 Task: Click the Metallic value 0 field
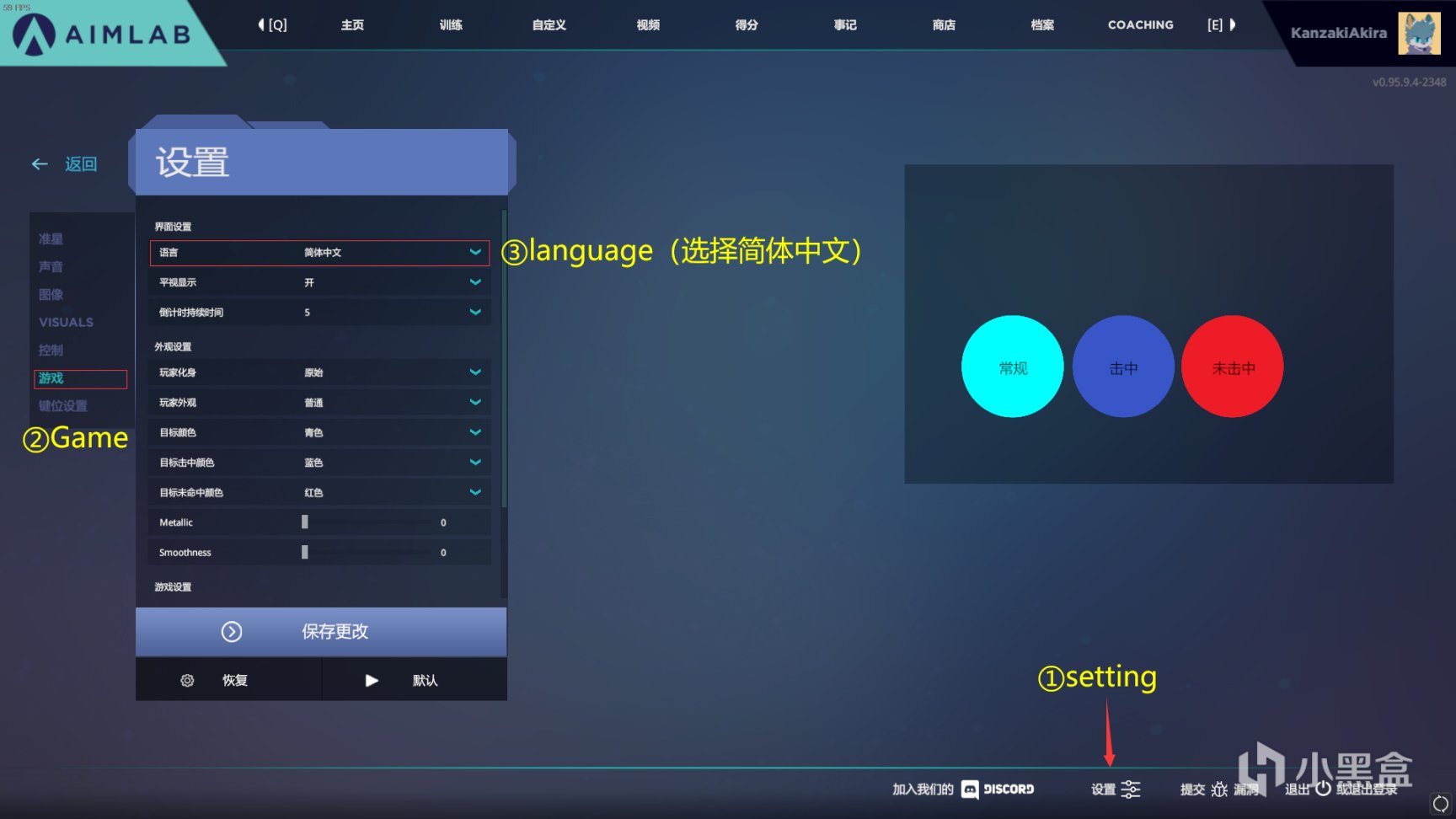(443, 522)
